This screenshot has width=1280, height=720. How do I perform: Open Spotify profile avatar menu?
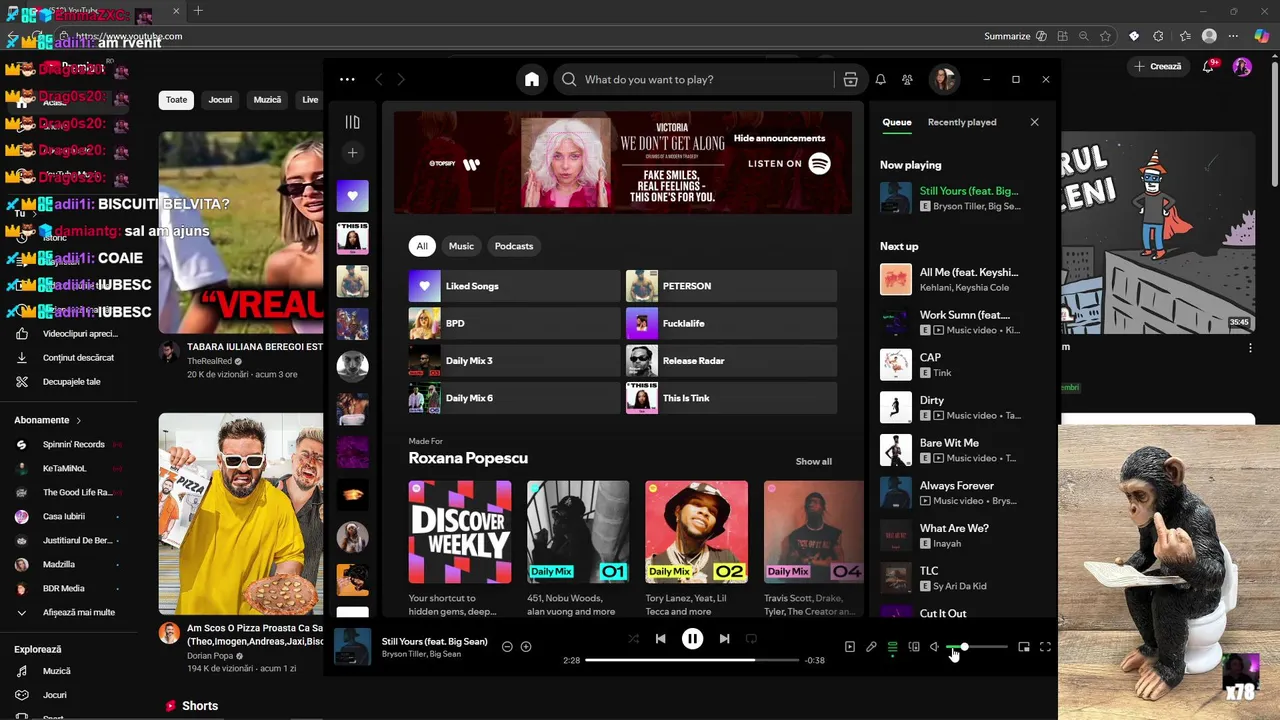[944, 79]
